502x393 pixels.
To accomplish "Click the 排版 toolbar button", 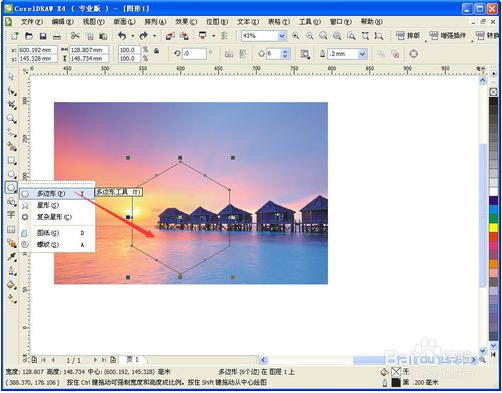I will click(x=408, y=35).
